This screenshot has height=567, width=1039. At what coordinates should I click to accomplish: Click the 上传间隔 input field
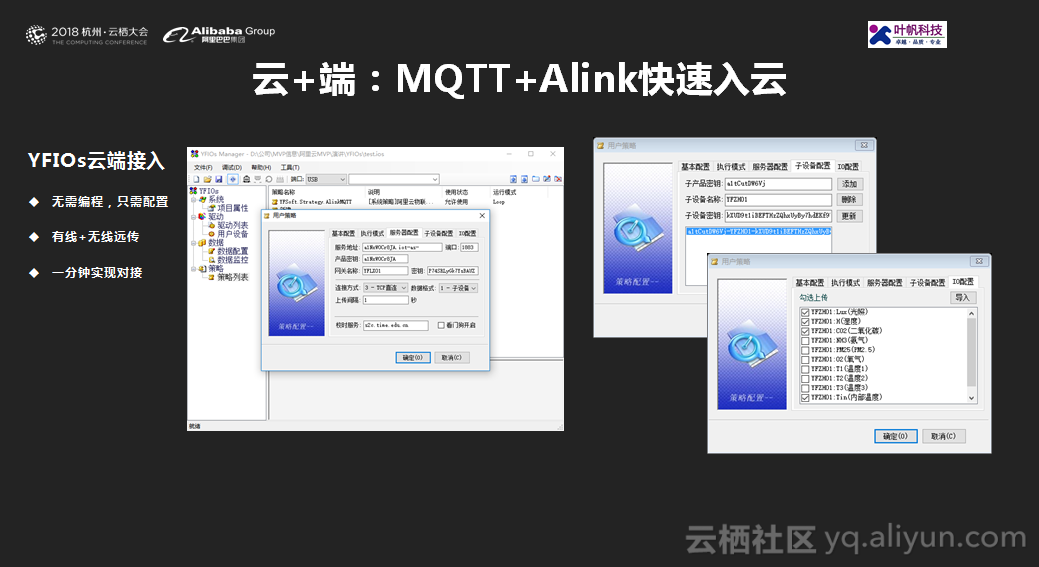(x=386, y=300)
